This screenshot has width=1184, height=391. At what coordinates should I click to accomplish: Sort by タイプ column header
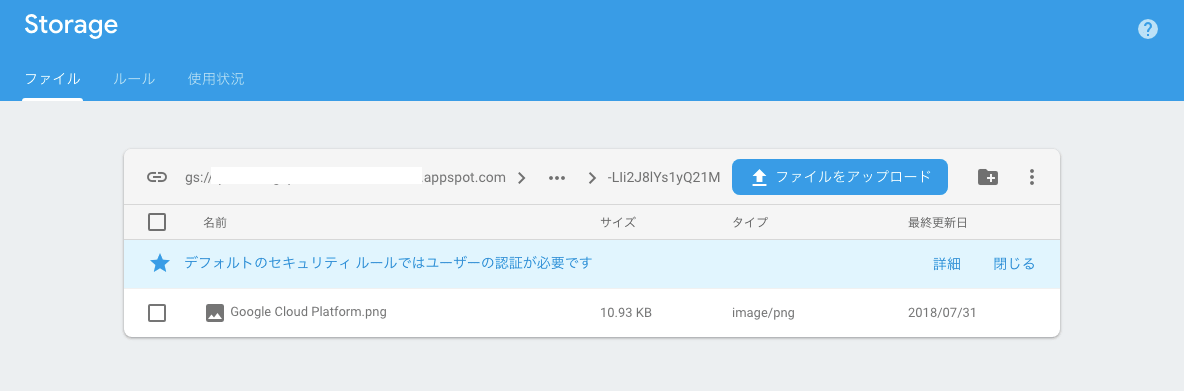click(x=750, y=223)
